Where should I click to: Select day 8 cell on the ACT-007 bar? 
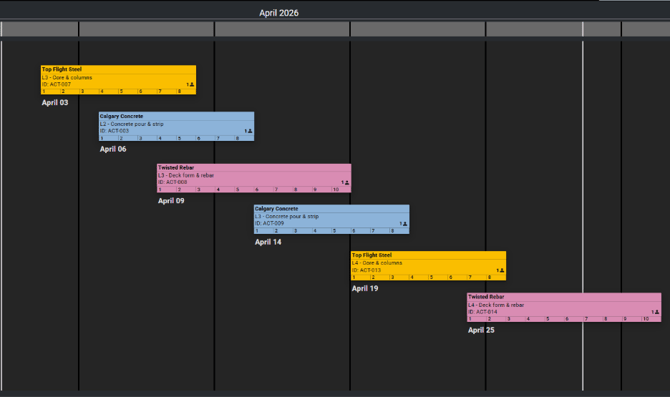point(186,91)
